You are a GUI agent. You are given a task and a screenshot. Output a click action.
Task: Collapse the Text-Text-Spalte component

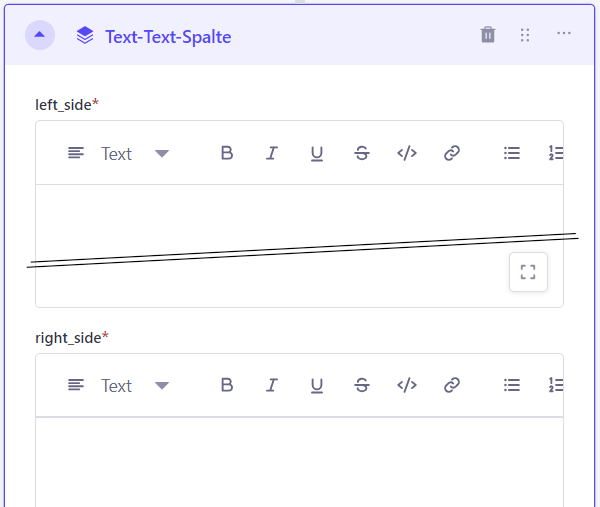(40, 35)
